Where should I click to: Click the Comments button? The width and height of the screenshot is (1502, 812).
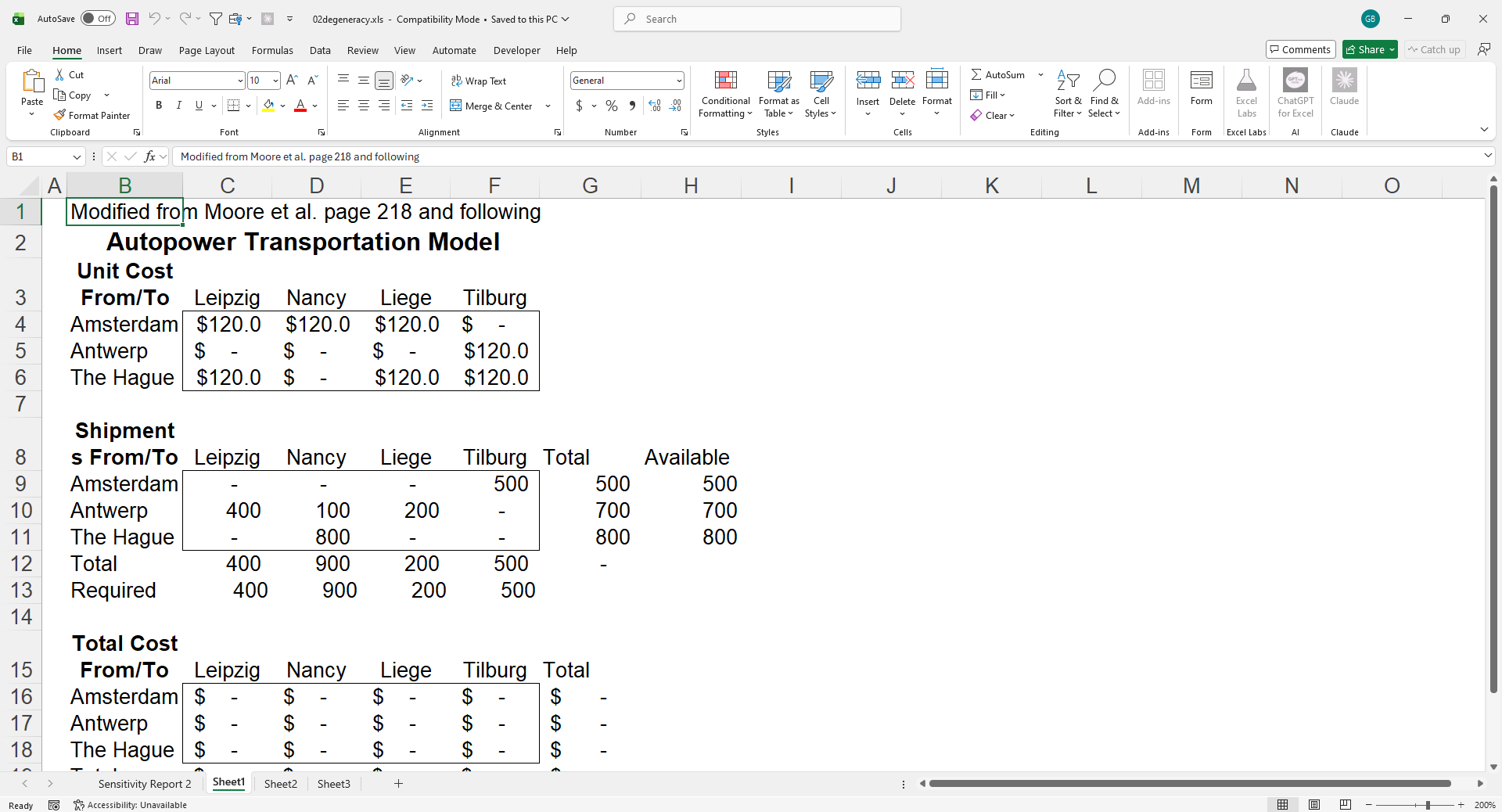[x=1300, y=49]
